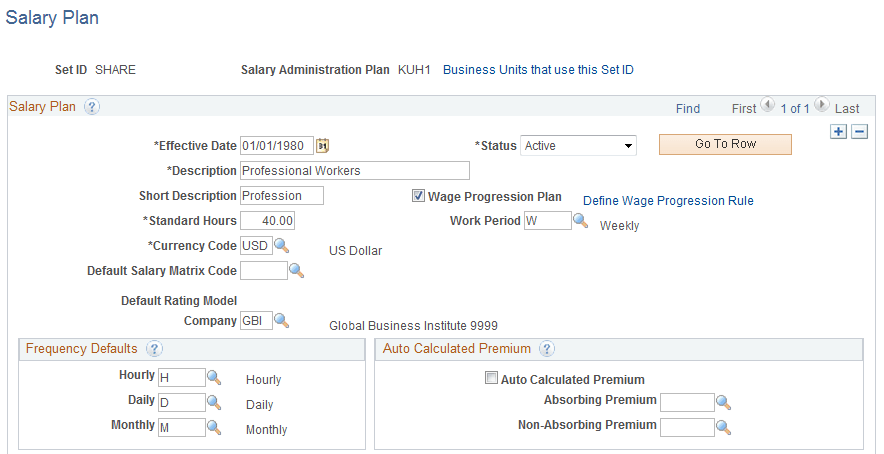Look up Company values
Screen dimensions: 884x454
tap(282, 321)
